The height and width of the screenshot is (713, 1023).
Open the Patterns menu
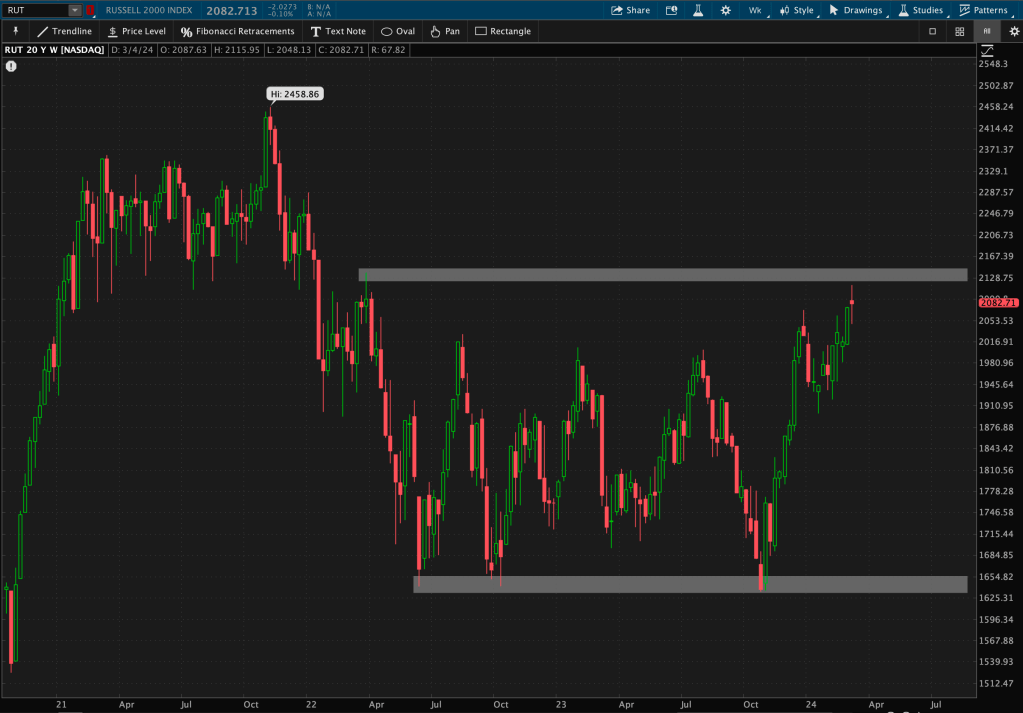pos(983,10)
